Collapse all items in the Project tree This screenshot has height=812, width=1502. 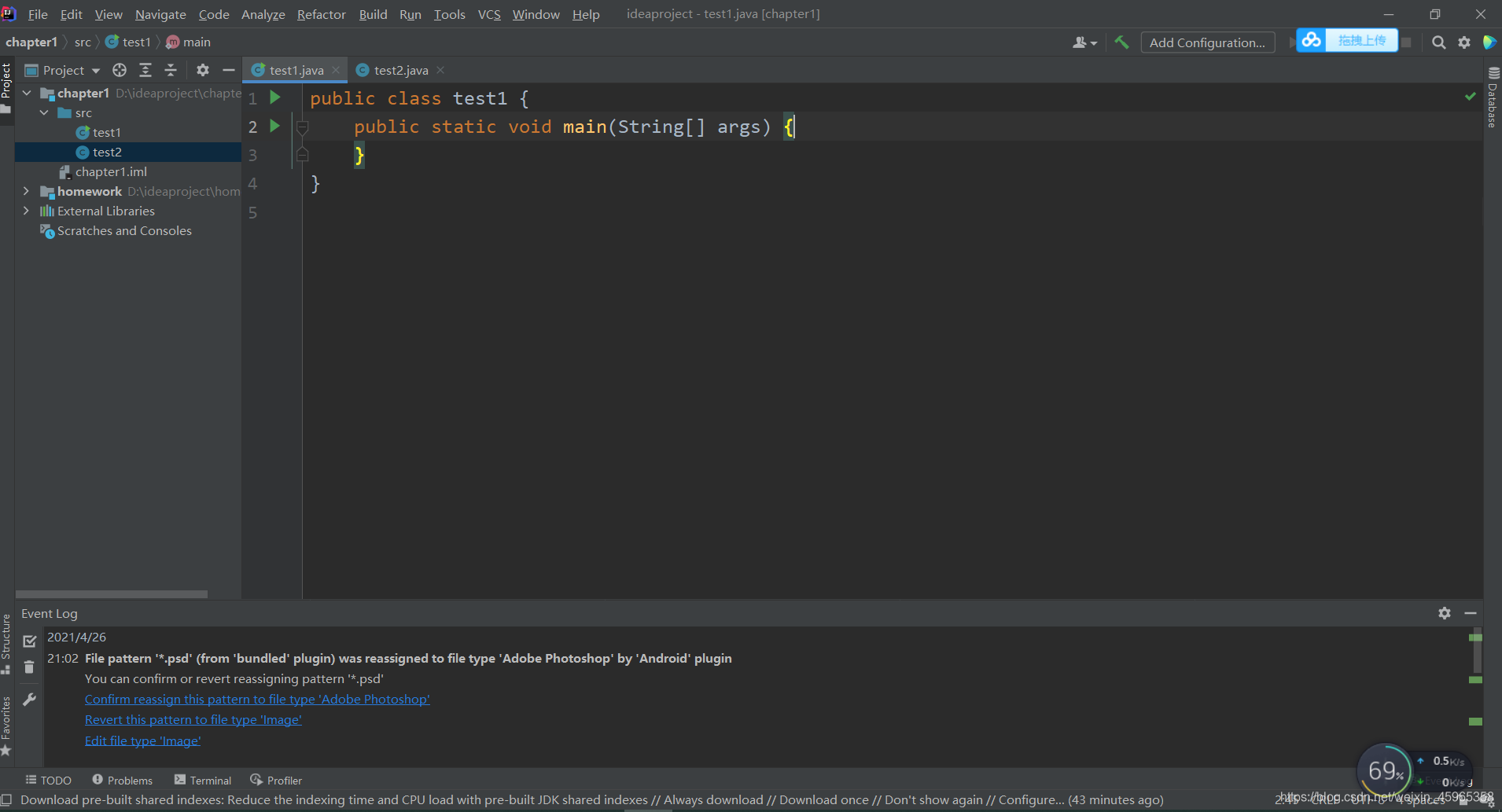point(171,70)
